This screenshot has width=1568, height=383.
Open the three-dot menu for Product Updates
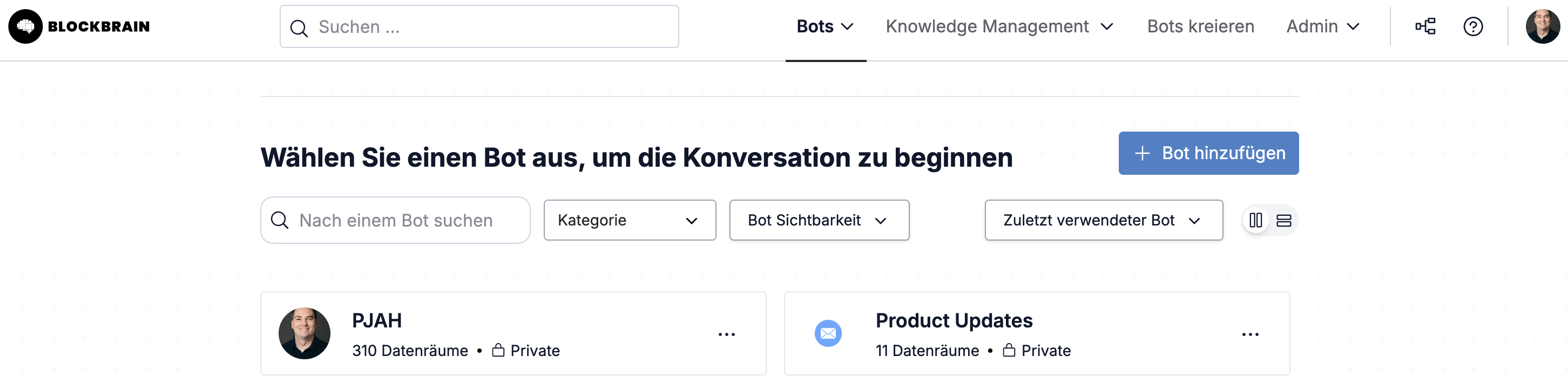[x=1249, y=334]
